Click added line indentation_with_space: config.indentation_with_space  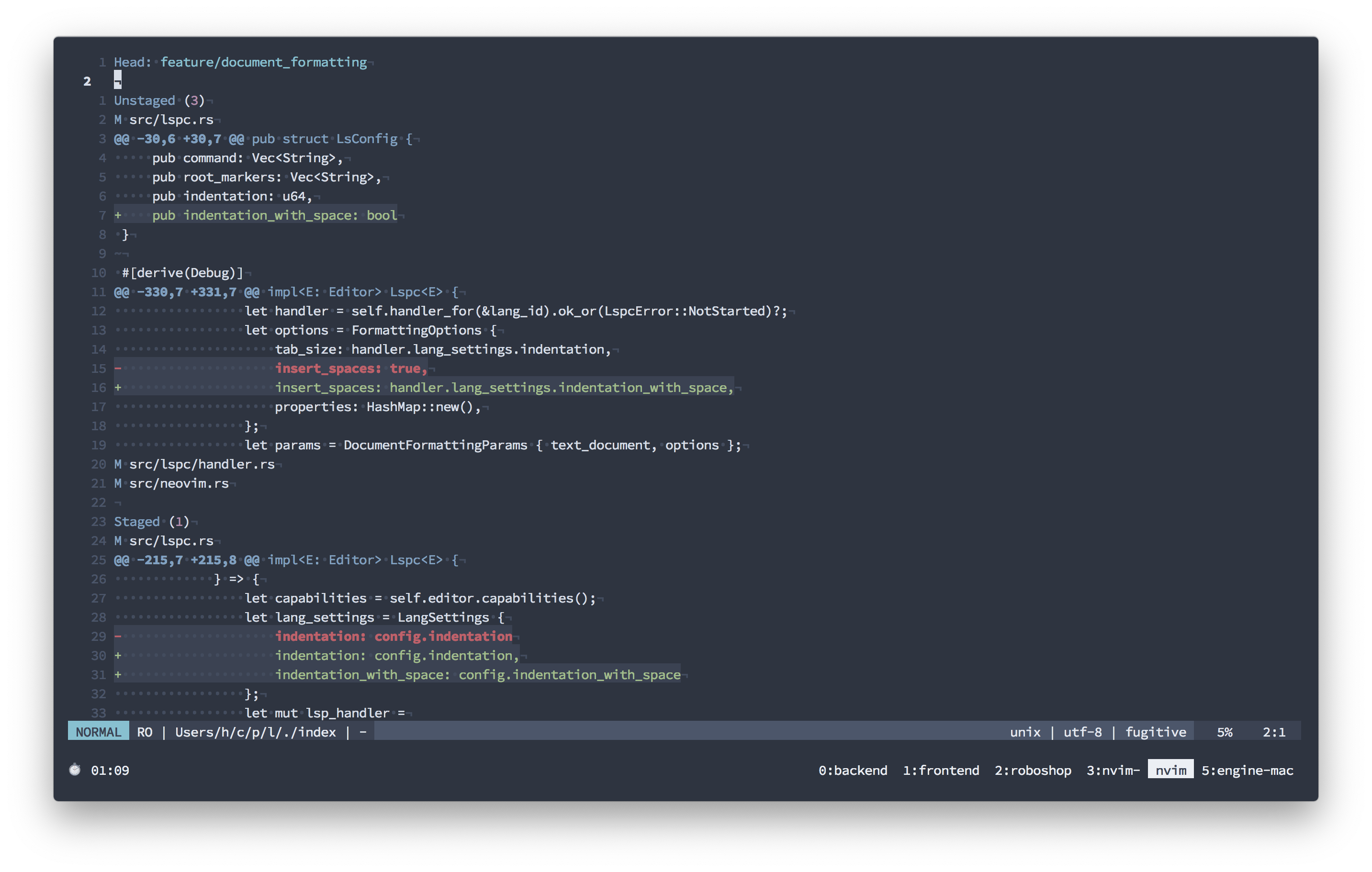coord(397,674)
